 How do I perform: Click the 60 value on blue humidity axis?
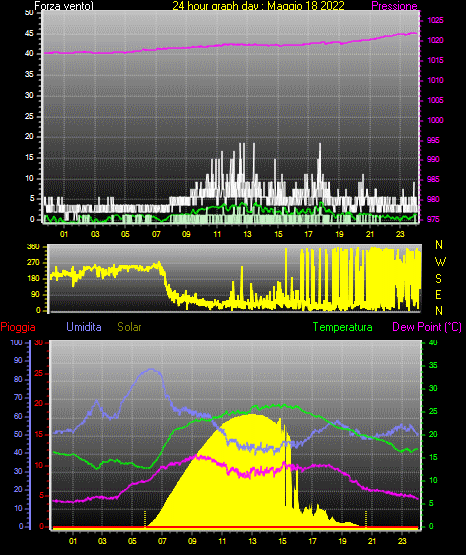click(x=18, y=416)
